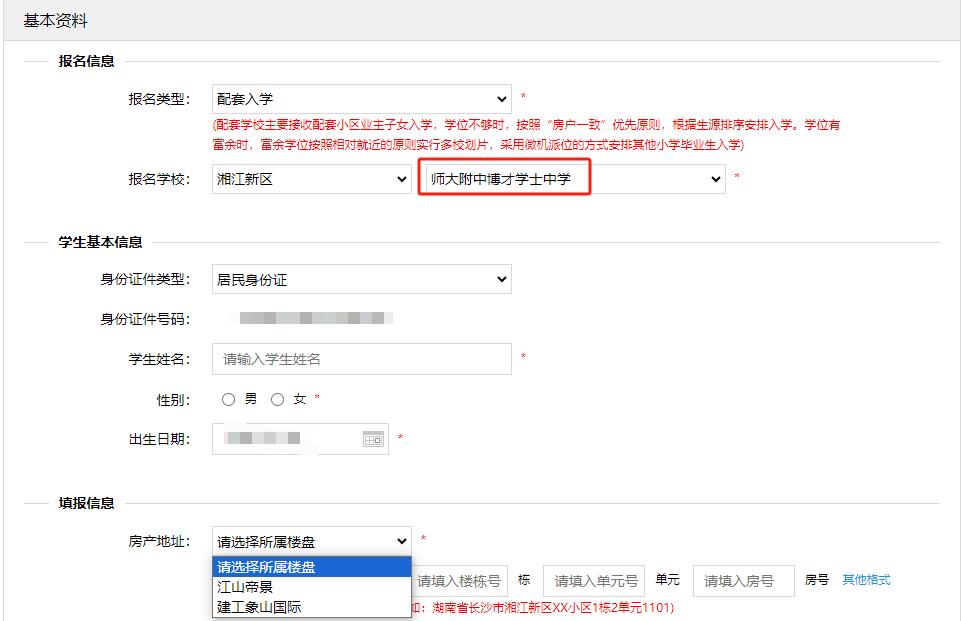
Task: Choose 江山帝景 from the dropdown list
Action: (x=245, y=587)
